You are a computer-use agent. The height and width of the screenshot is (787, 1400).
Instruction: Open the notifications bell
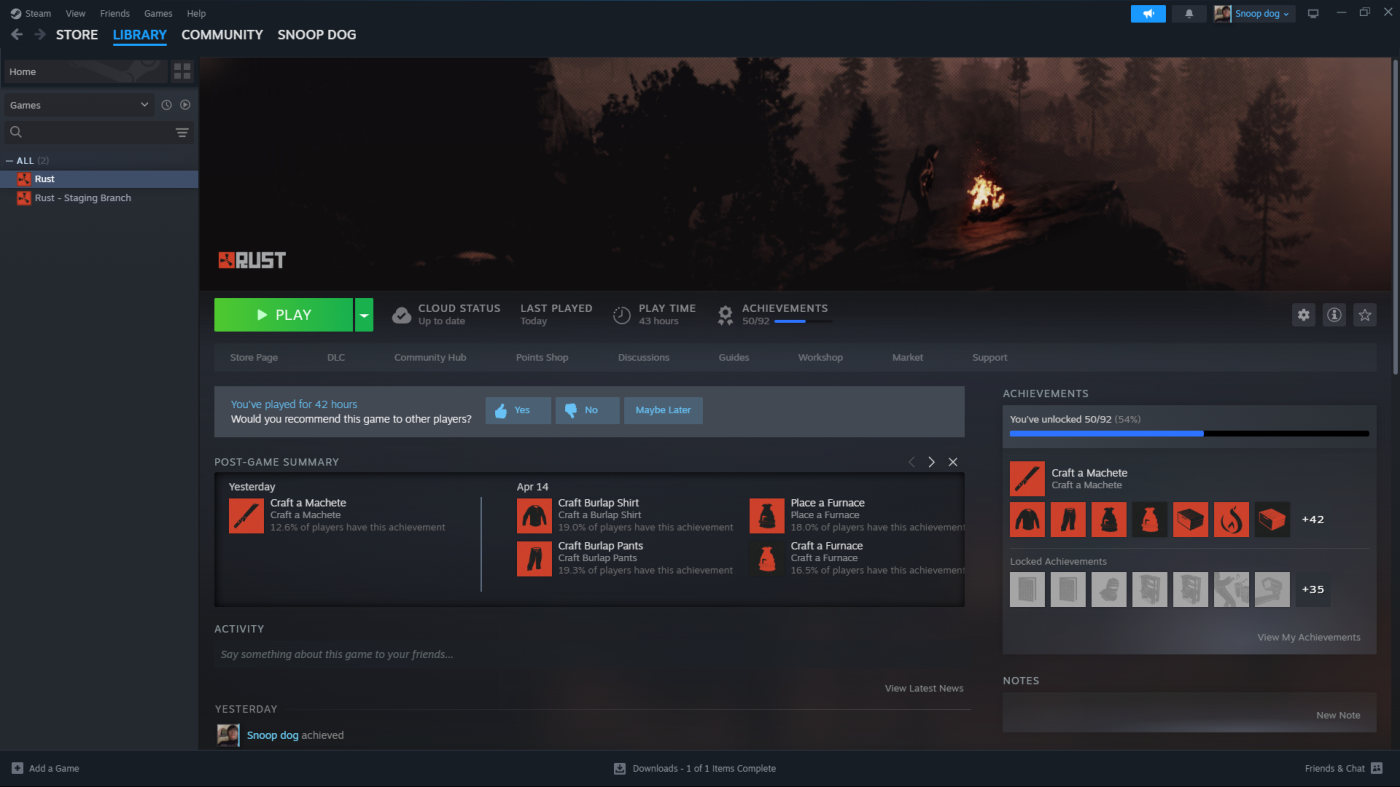[1189, 14]
